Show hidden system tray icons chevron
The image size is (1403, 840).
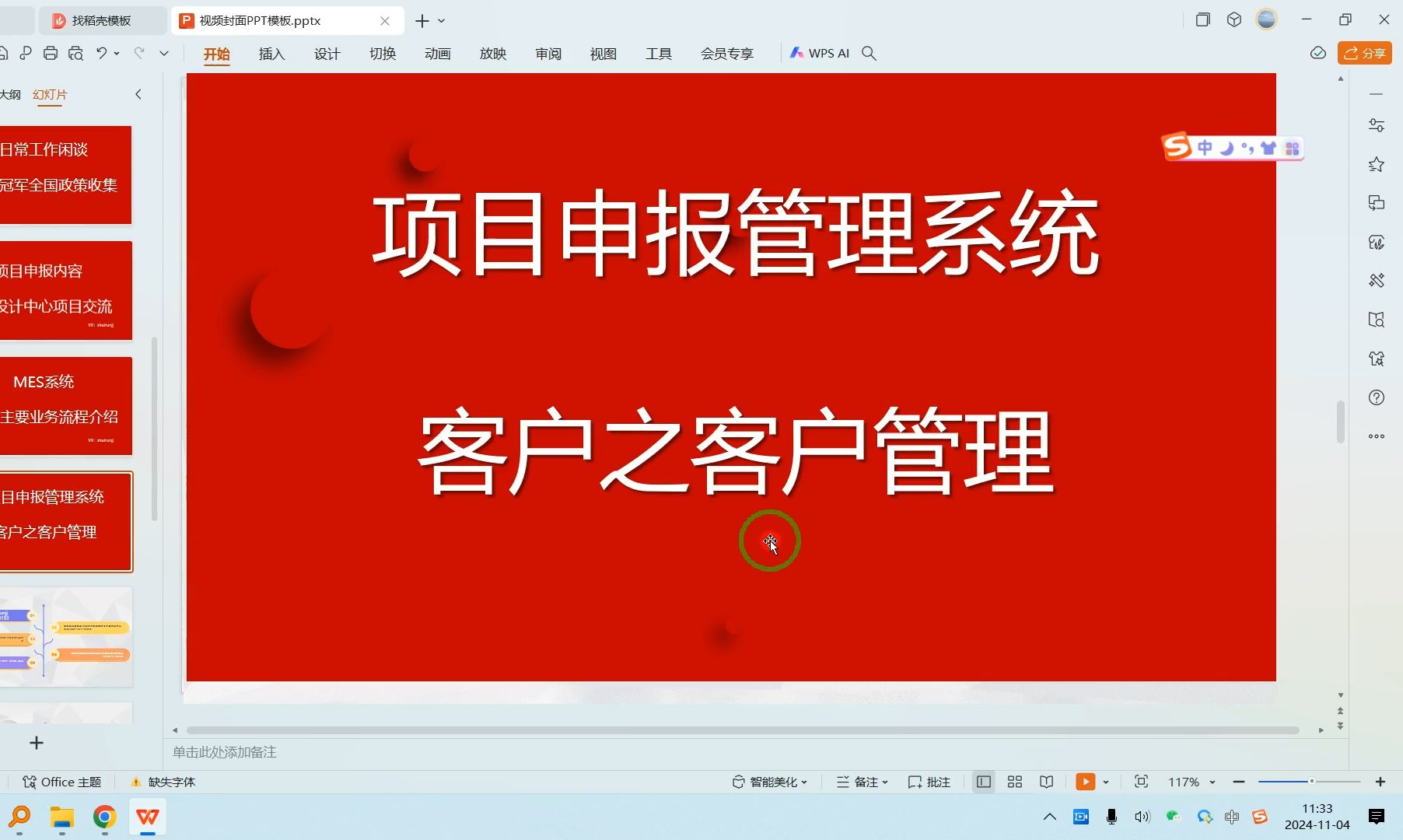click(x=1050, y=817)
